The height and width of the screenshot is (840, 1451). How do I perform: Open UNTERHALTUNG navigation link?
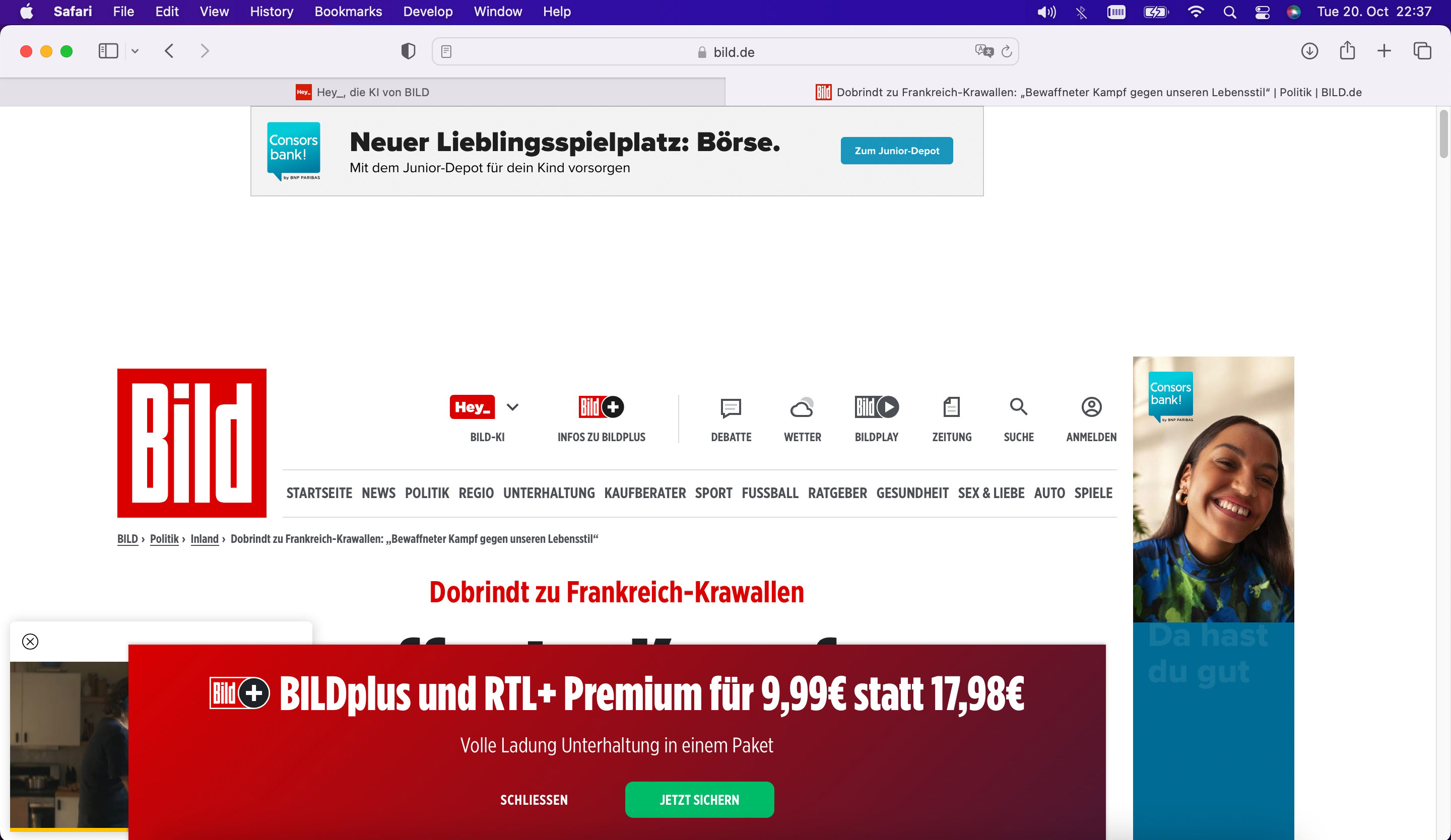(549, 493)
